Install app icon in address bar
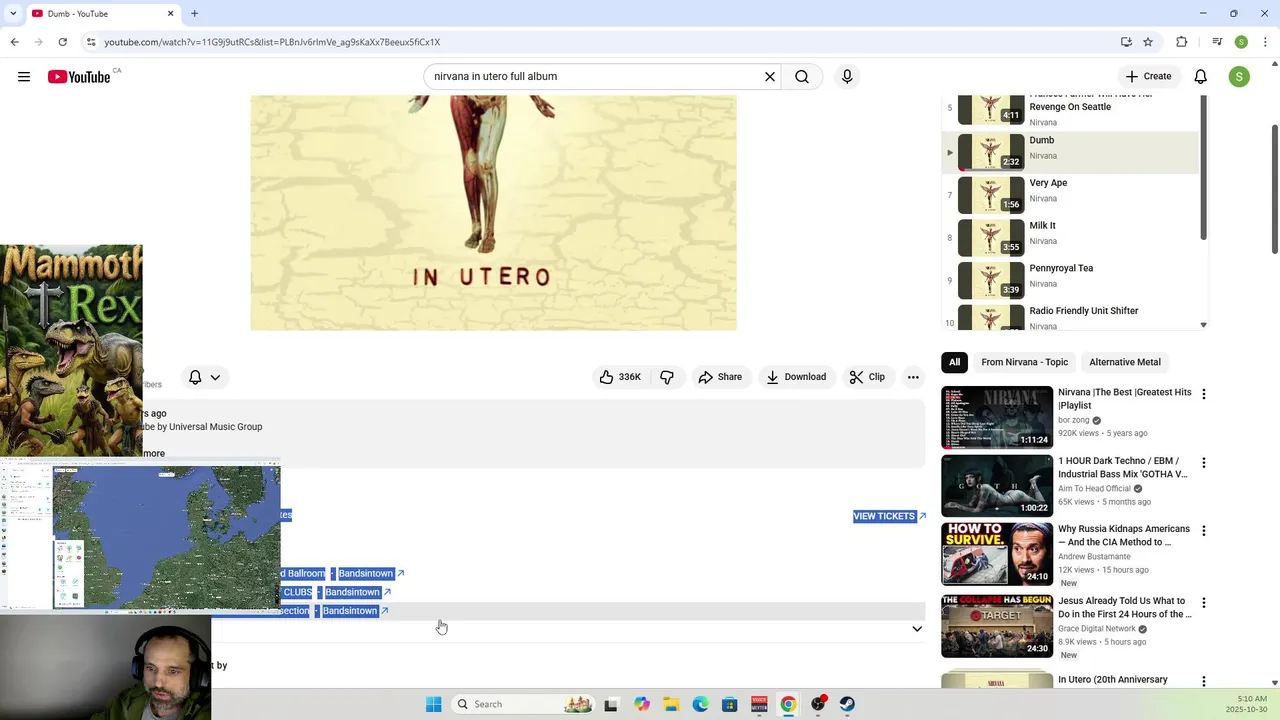The width and height of the screenshot is (1280, 720). [x=1126, y=42]
